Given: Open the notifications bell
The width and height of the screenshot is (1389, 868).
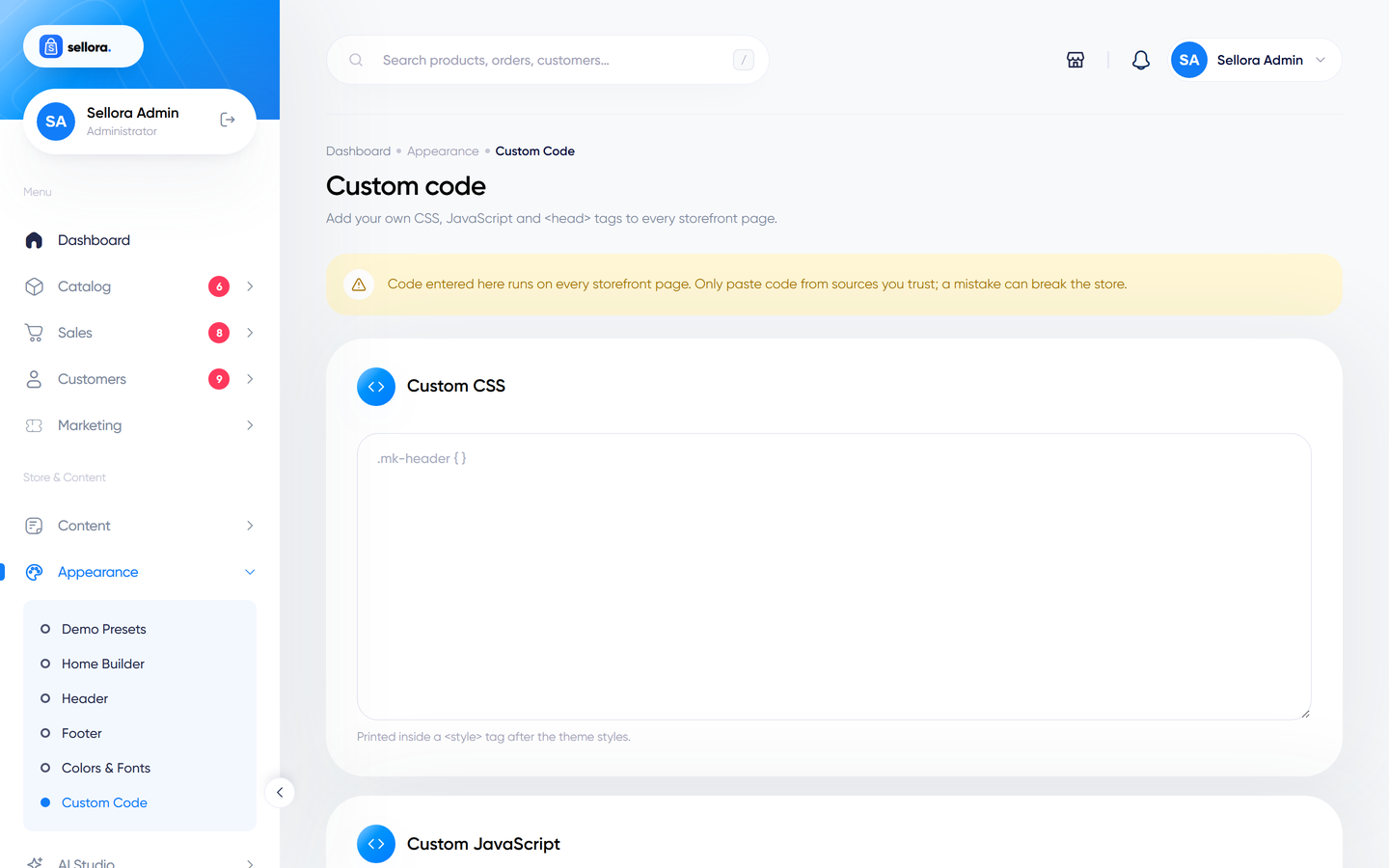Looking at the screenshot, I should [1141, 60].
